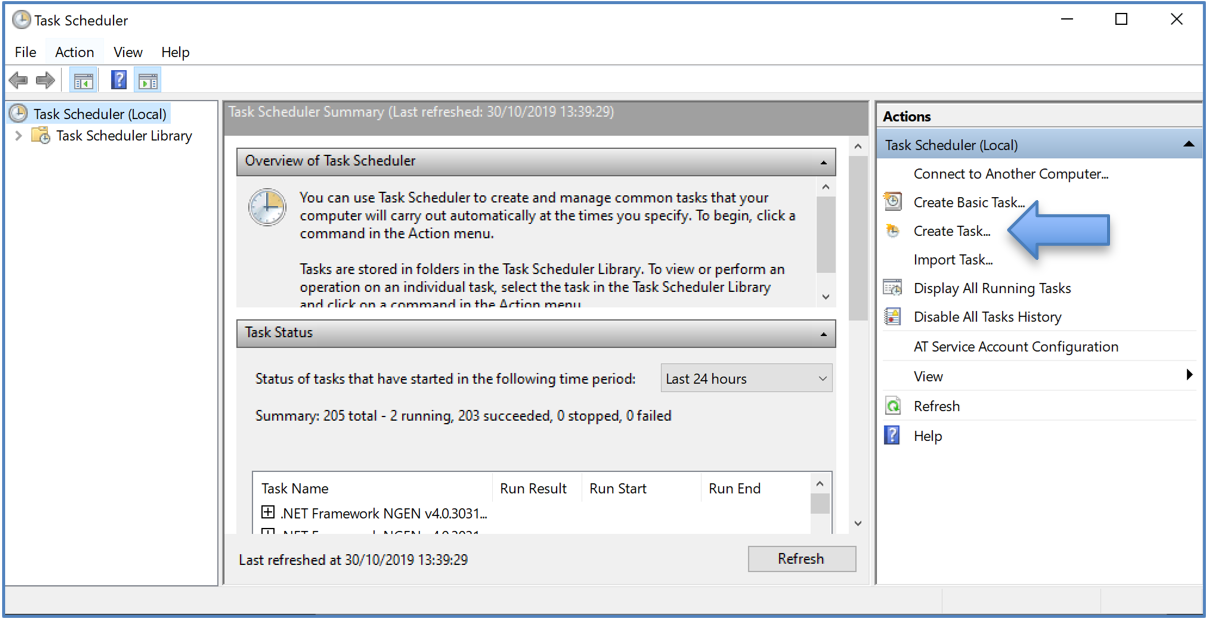Select the Create Task icon
This screenshot has height=619, width=1206.
891,230
